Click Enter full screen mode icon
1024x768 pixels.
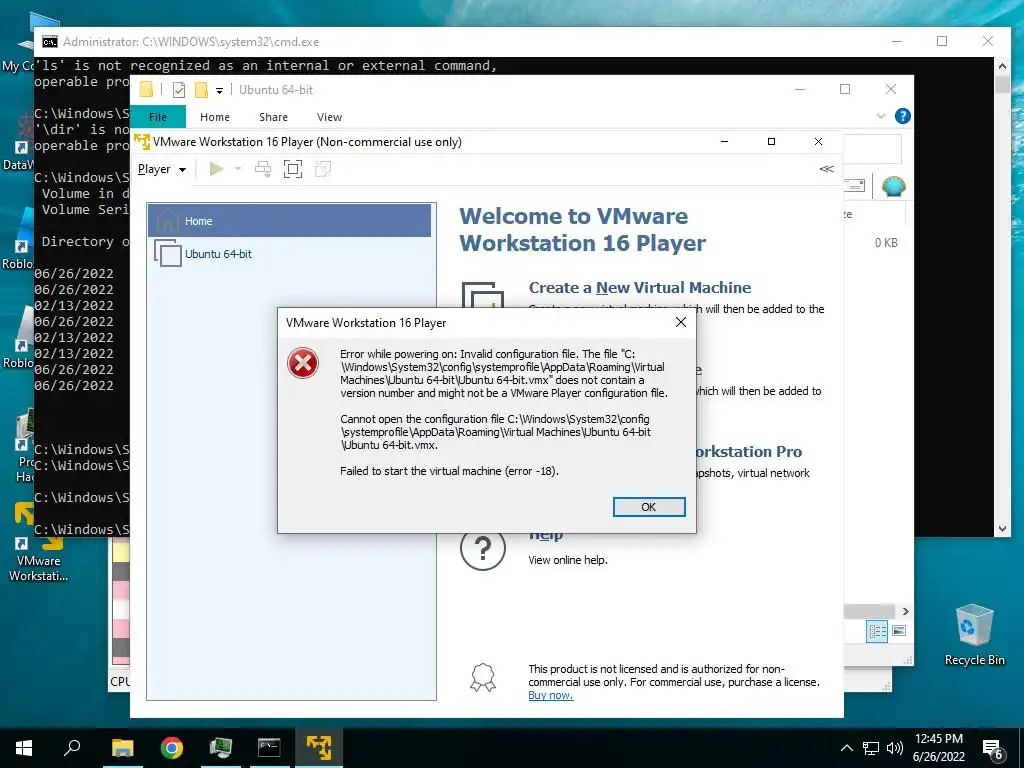(293, 169)
